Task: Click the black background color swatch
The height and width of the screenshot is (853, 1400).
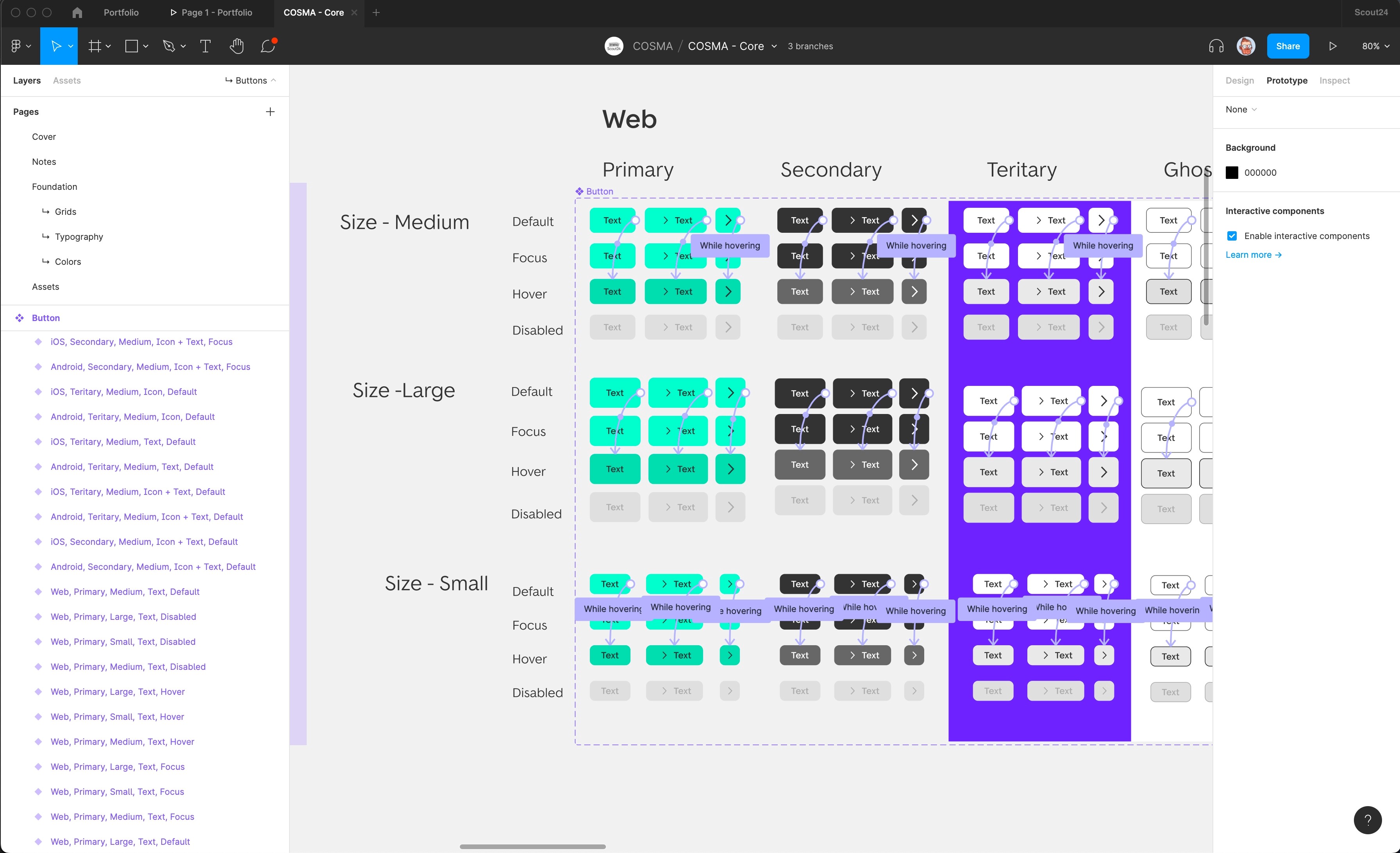Action: pos(1231,173)
